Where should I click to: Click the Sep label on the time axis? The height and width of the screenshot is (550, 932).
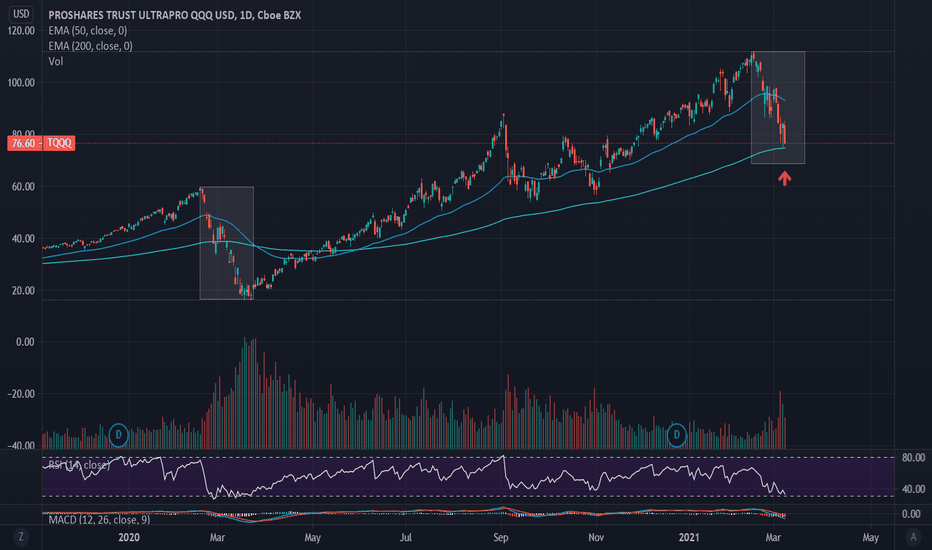point(501,538)
